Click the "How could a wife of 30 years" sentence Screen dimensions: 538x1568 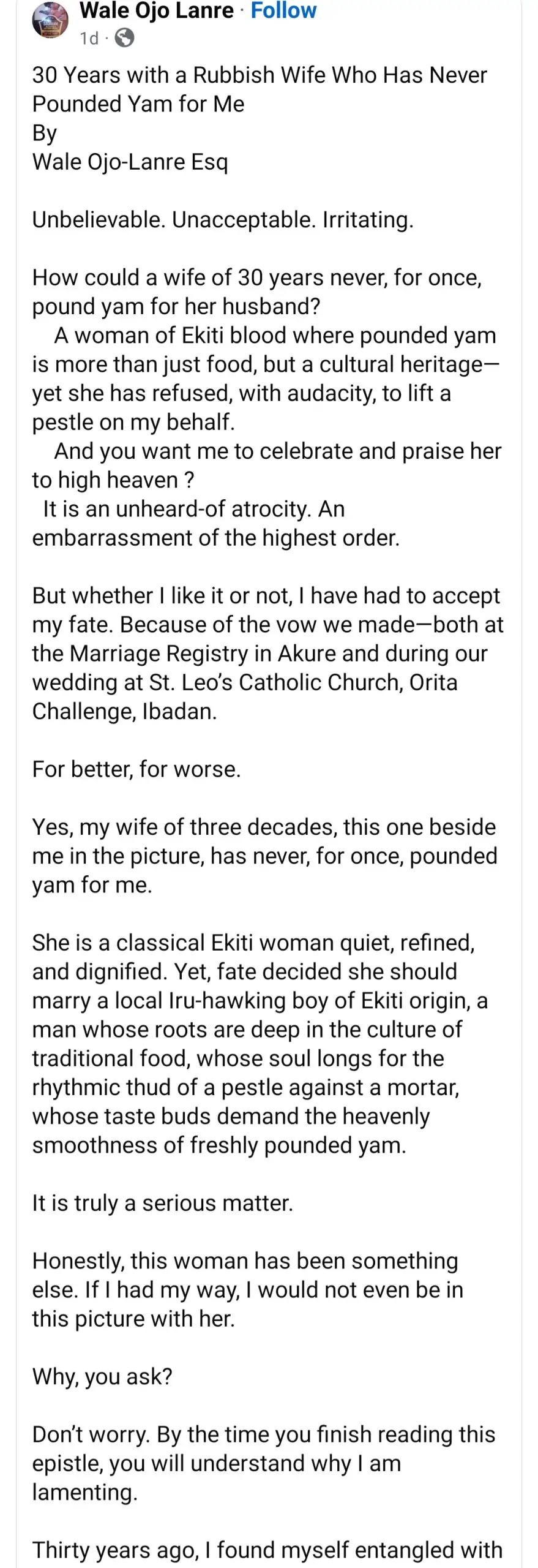(257, 292)
